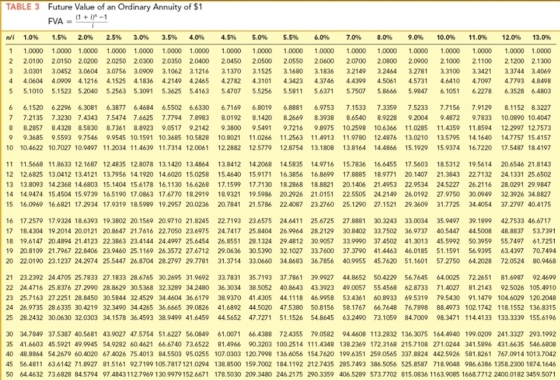Viewport: 560px width, 380px height.
Task: Click the cell value '1874.1646'
Action: click(541, 364)
